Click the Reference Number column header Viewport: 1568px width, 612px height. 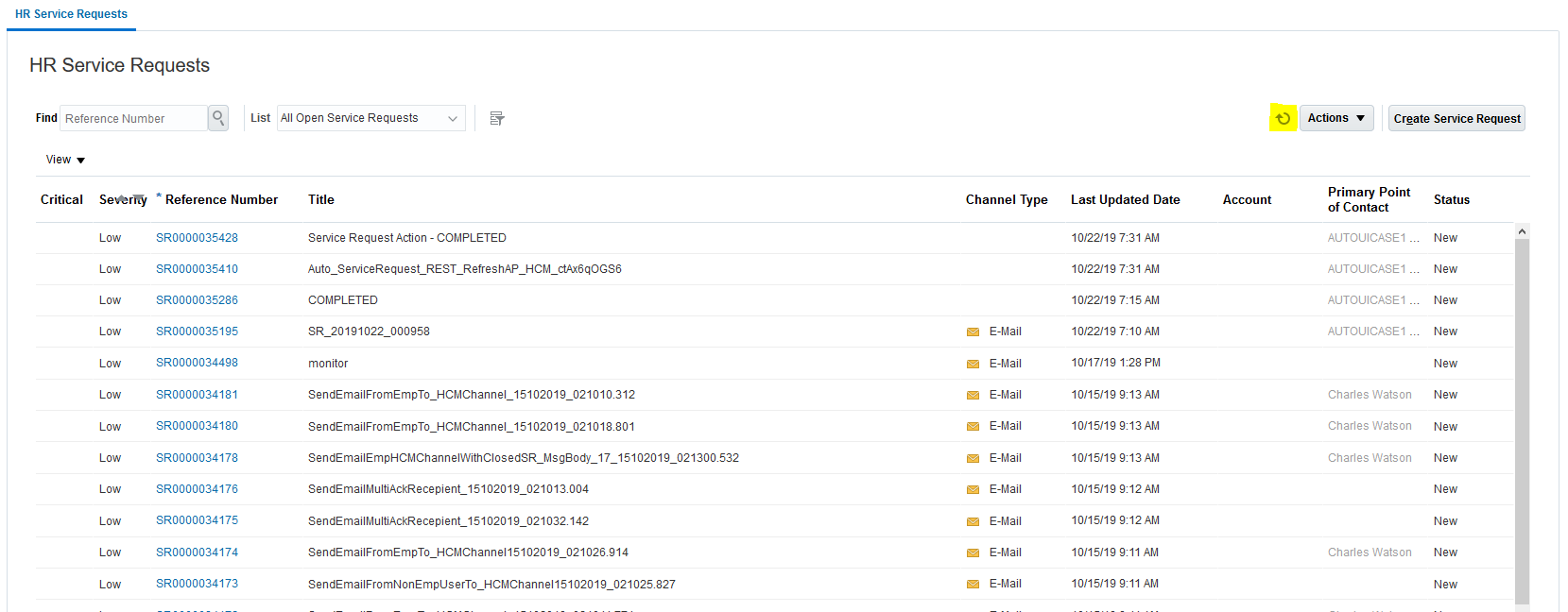tap(221, 199)
